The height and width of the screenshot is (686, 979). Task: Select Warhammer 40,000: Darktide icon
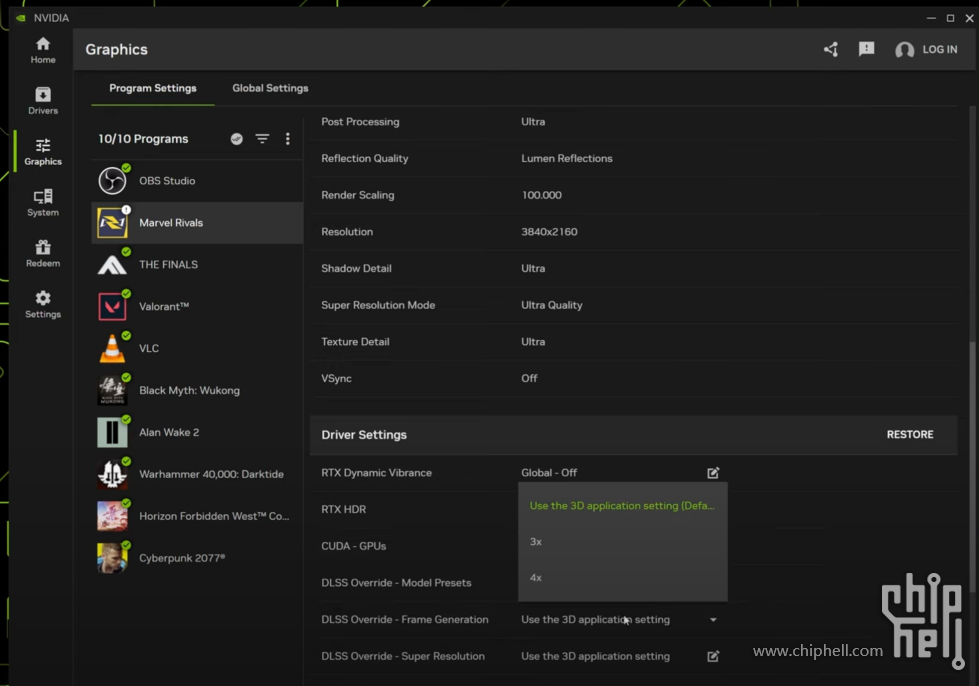coord(112,474)
